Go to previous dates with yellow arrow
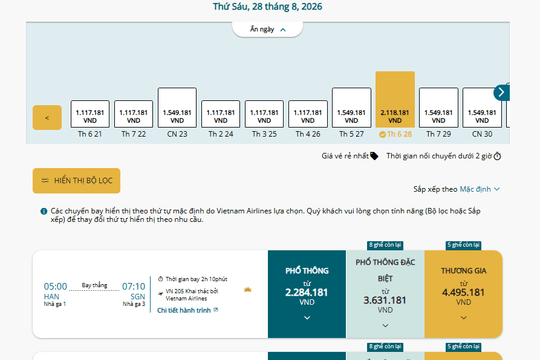 (x=47, y=118)
